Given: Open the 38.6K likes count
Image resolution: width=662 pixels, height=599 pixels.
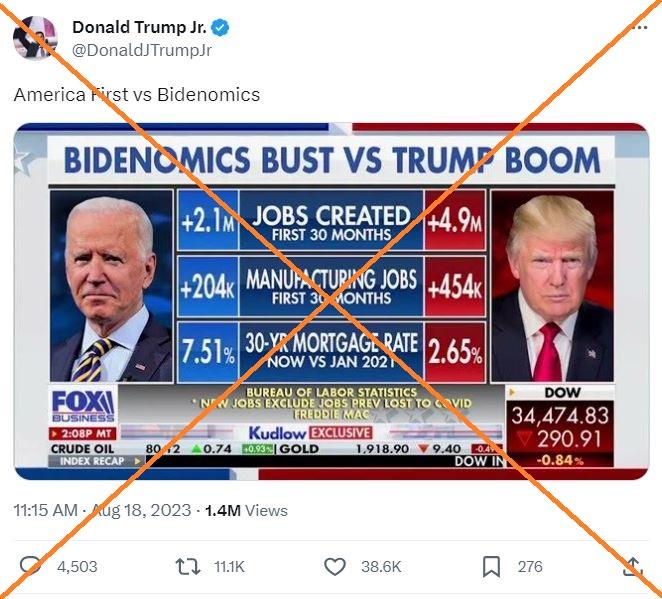Looking at the screenshot, I should click(x=381, y=566).
